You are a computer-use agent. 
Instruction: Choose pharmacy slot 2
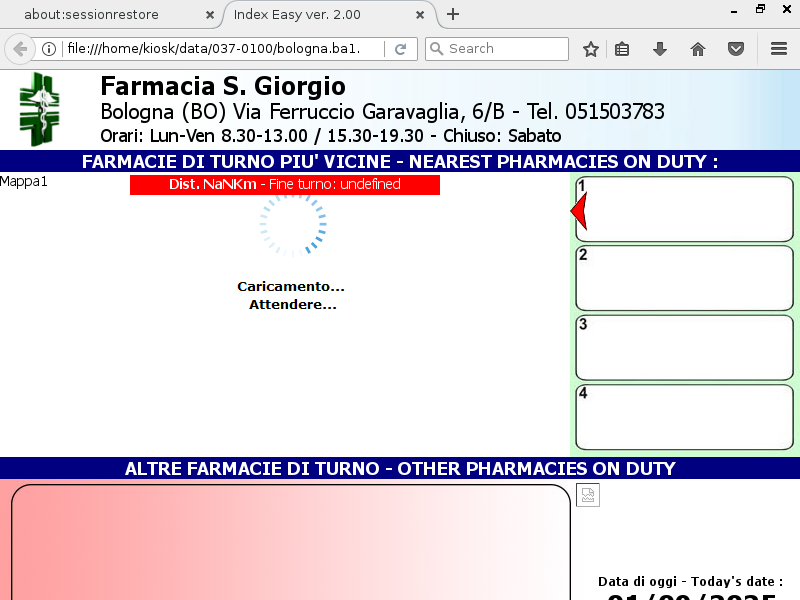tap(685, 278)
